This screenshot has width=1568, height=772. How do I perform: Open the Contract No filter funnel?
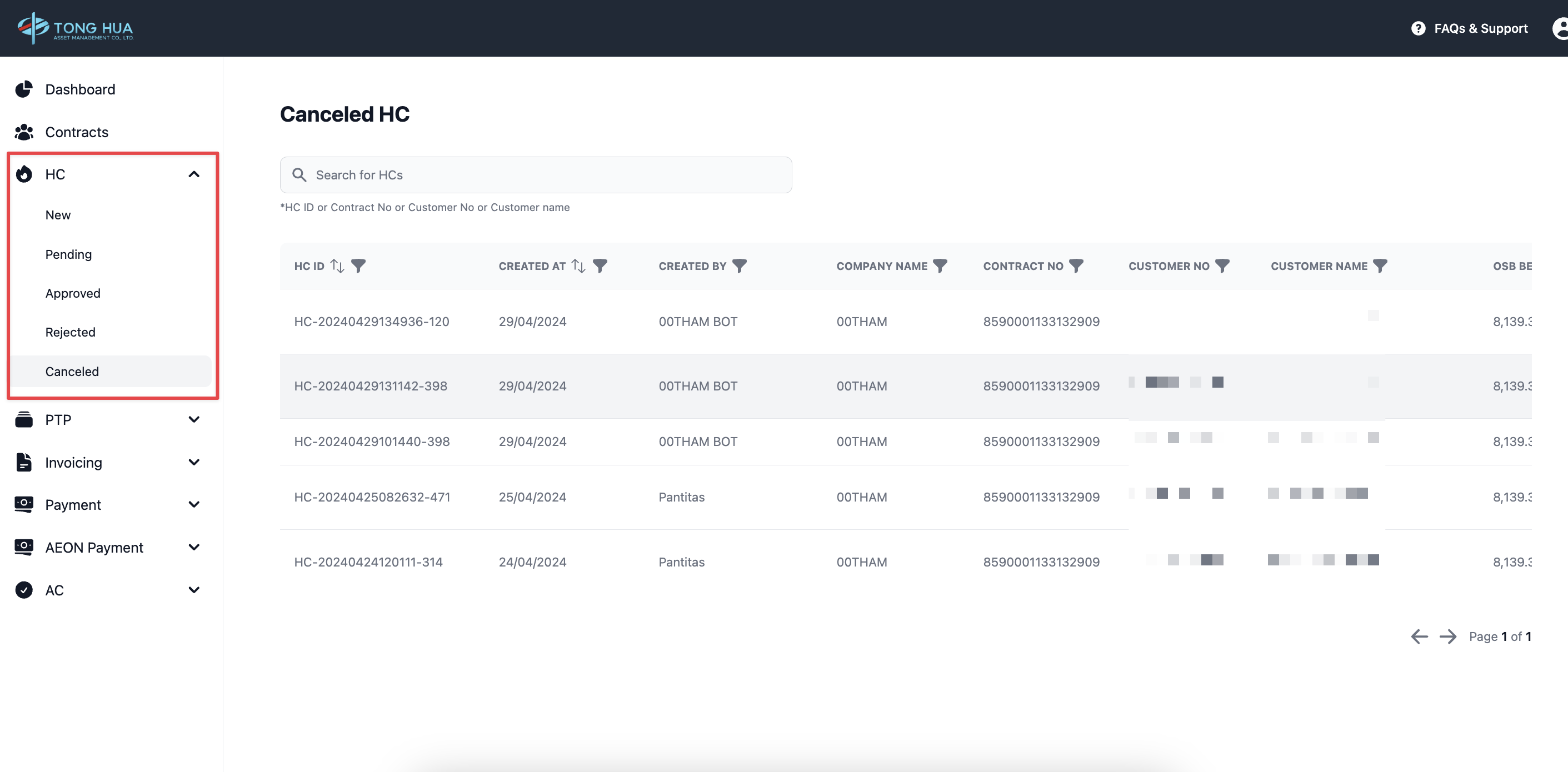(x=1076, y=266)
